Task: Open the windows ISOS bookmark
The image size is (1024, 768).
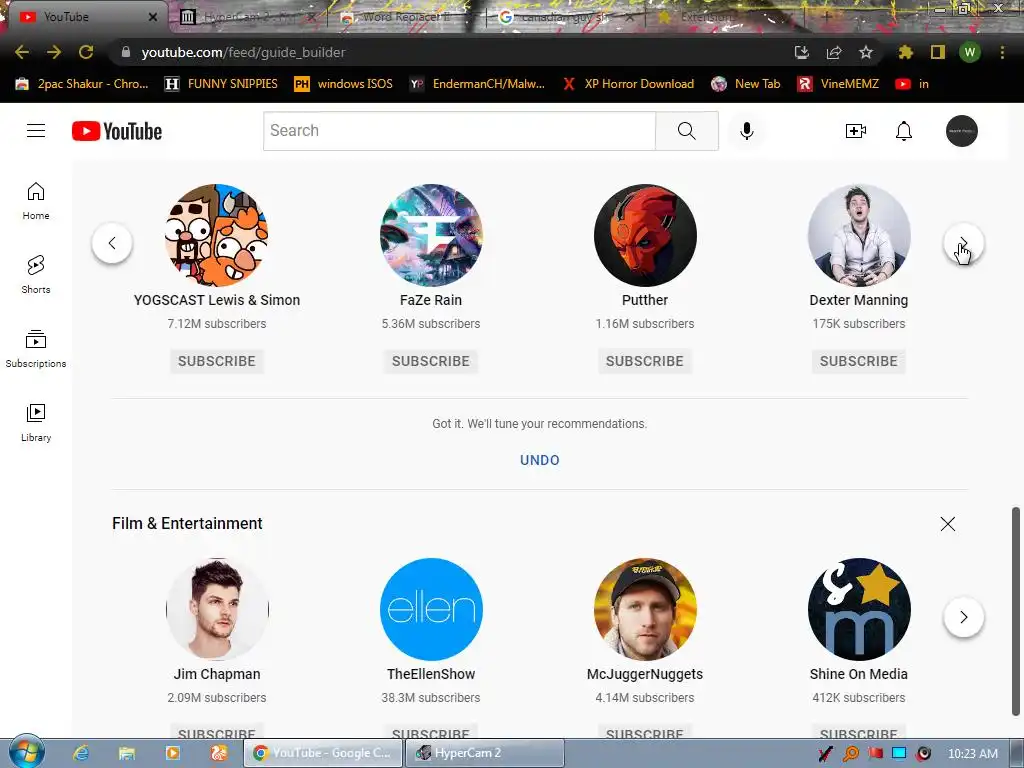Action: tap(344, 84)
